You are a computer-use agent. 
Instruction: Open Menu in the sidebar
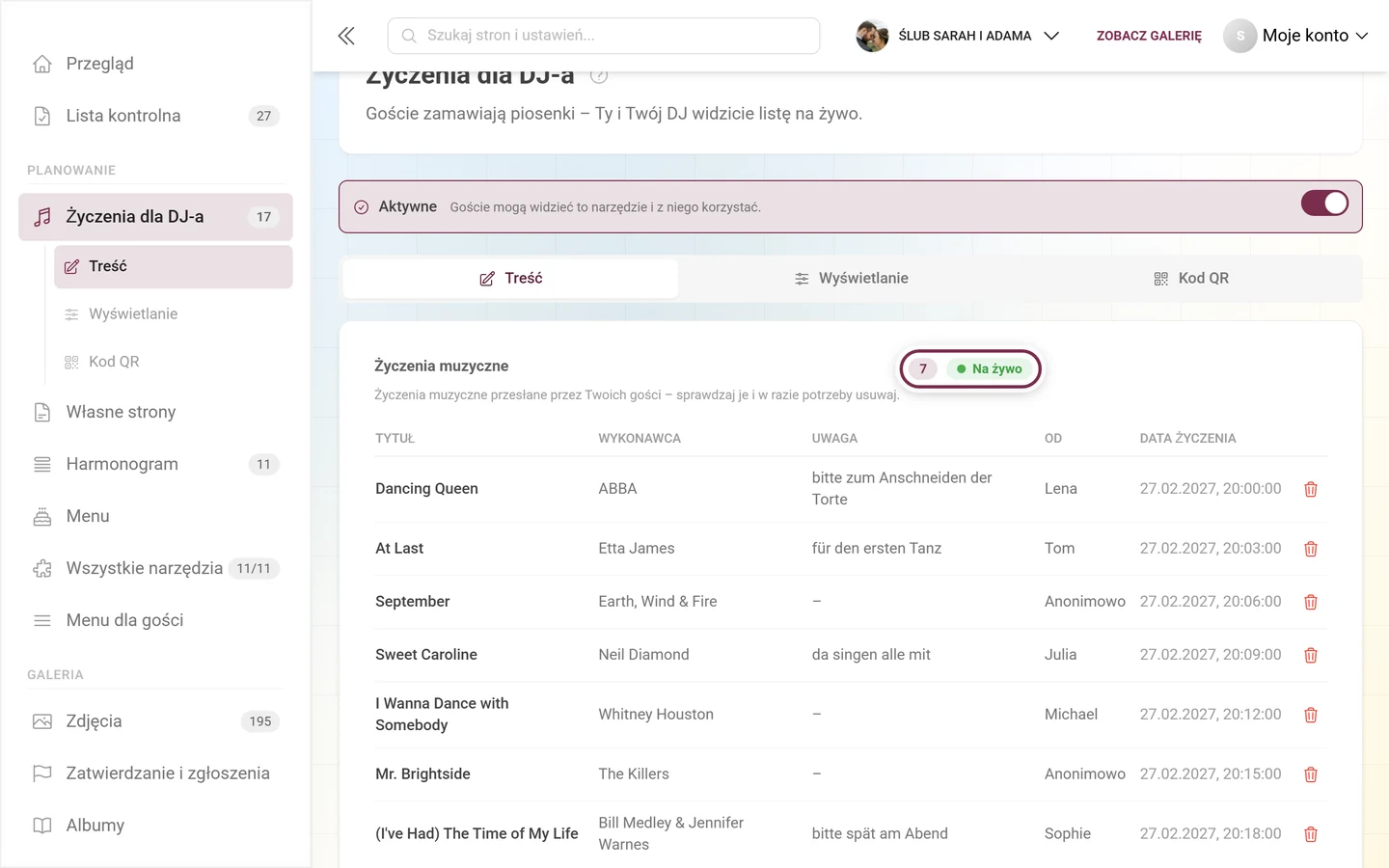[x=155, y=516]
